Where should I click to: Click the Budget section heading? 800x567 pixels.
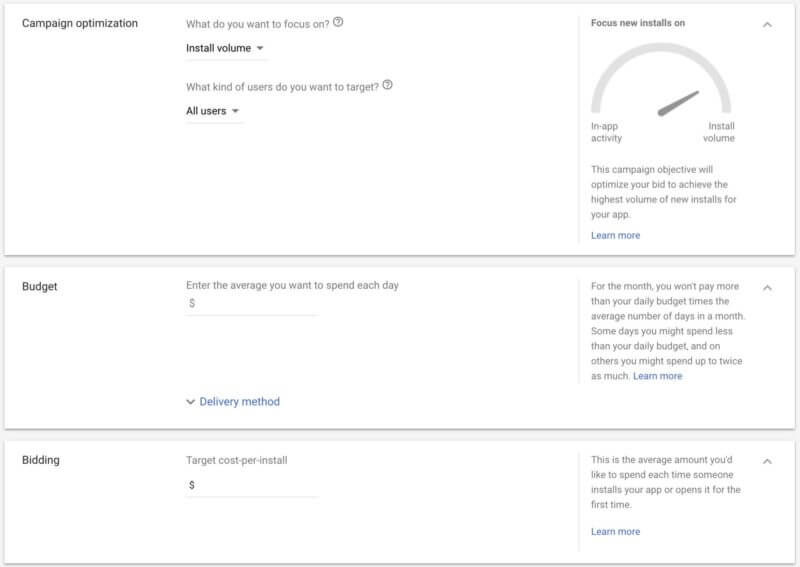[39, 286]
